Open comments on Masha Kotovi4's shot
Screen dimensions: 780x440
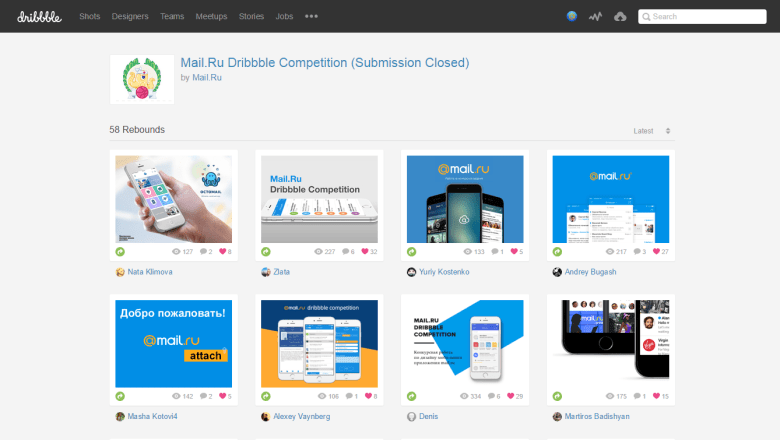(206, 396)
